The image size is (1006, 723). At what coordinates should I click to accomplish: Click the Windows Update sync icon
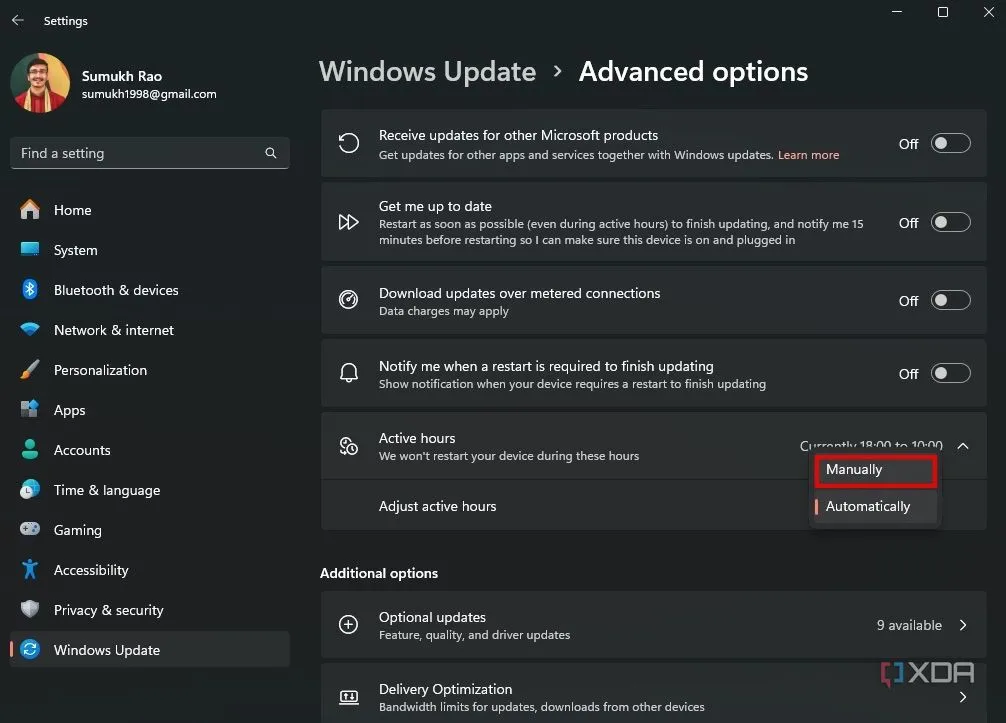click(30, 649)
